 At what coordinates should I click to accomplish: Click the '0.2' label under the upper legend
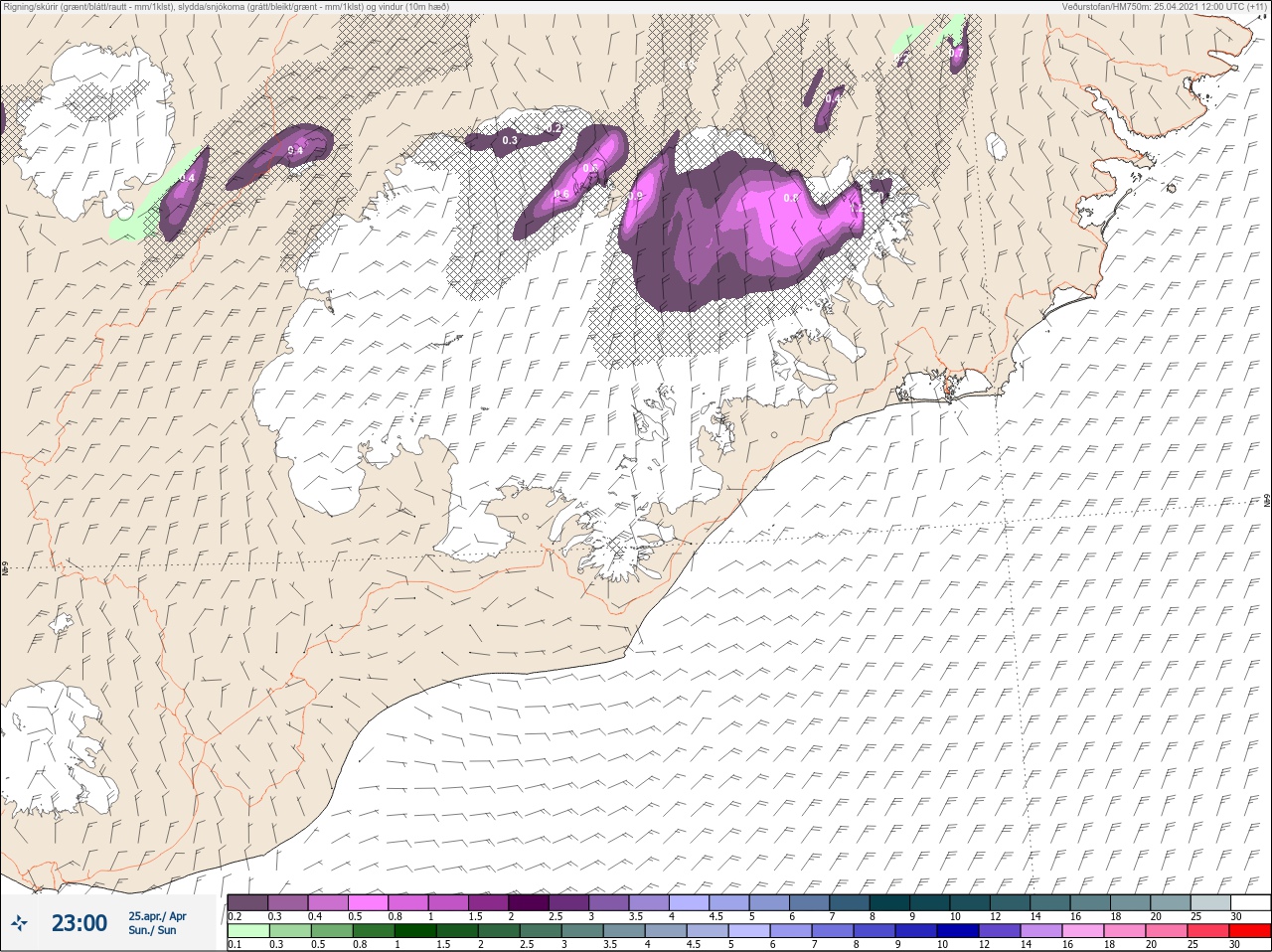tap(236, 916)
